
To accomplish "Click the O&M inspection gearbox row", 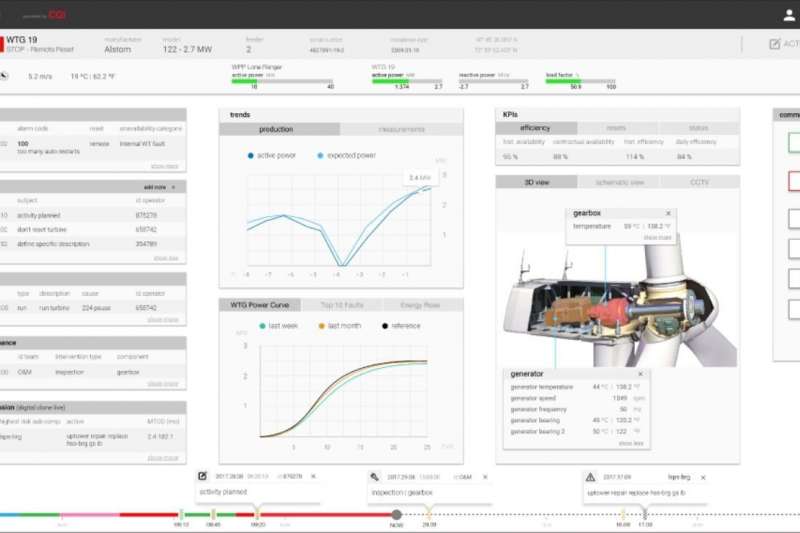I will click(x=93, y=372).
